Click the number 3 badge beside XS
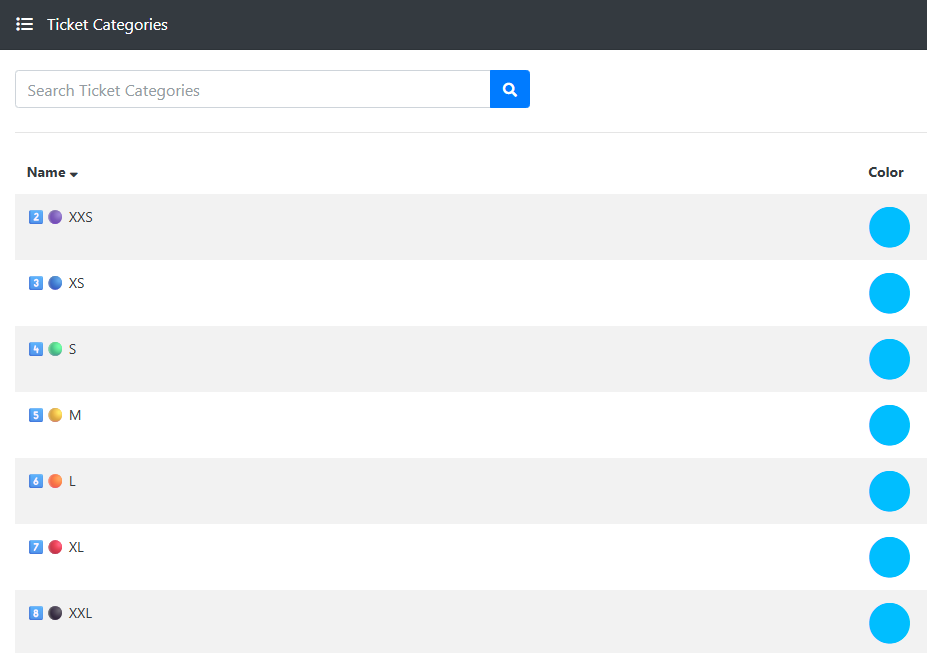Viewport: 927px width, 653px height. 36,283
